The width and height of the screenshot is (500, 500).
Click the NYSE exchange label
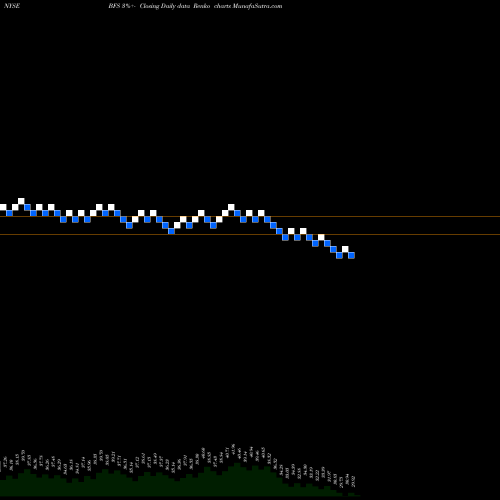(12, 6)
